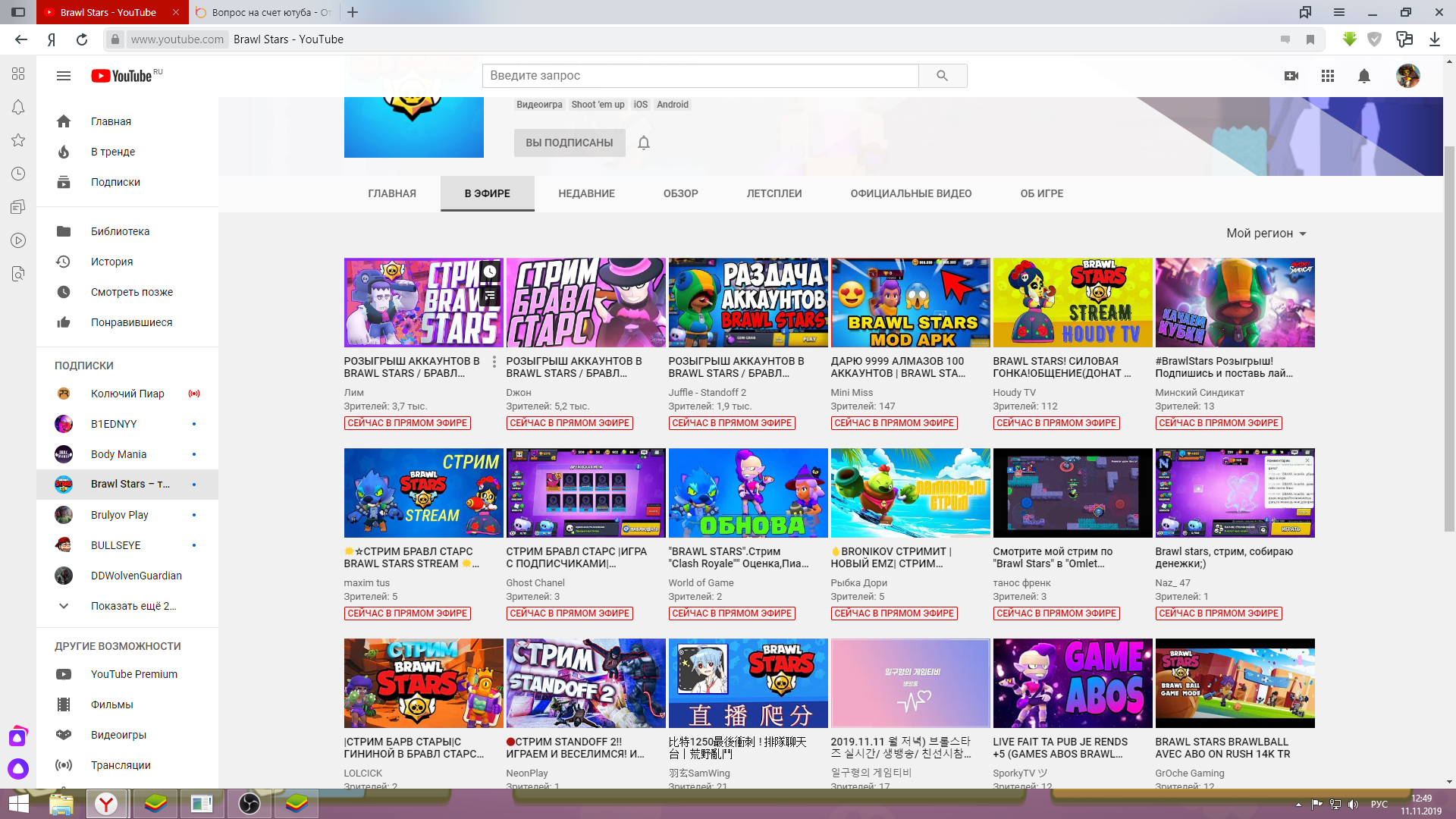
Task: Toggle the ВЫ ПОДПИСАНЫ subscription button
Action: pyautogui.click(x=569, y=143)
